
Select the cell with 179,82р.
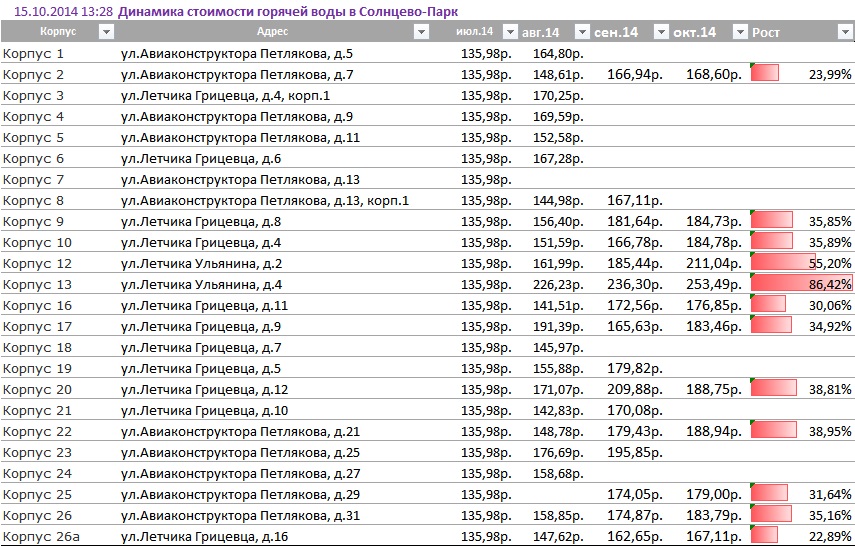click(x=635, y=368)
